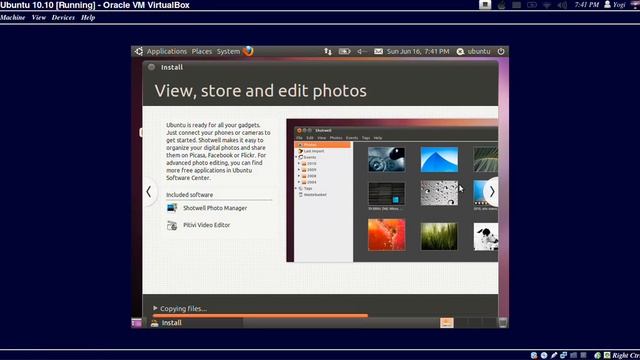Advance to next slide with right arrow

tap(492, 192)
